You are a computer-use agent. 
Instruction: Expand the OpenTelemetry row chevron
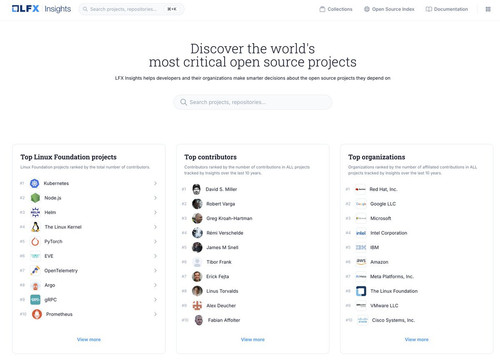[x=155, y=270]
